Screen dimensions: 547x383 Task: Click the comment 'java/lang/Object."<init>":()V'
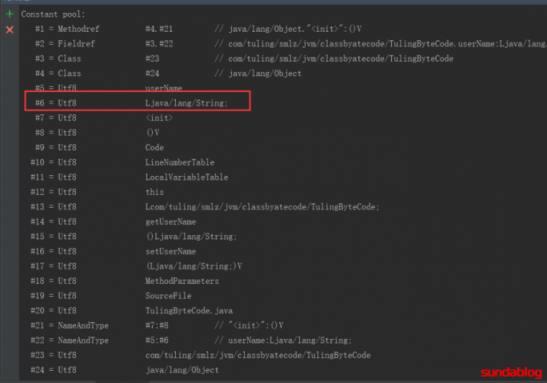coord(295,29)
